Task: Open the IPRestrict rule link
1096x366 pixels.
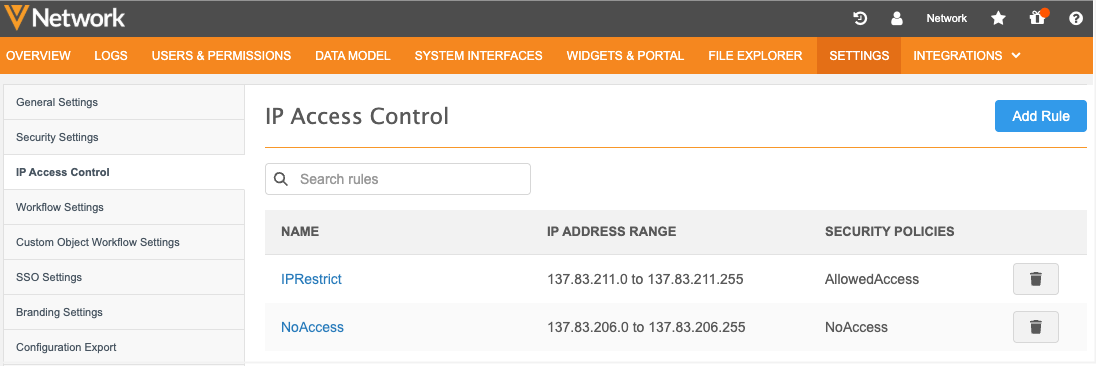Action: point(311,279)
